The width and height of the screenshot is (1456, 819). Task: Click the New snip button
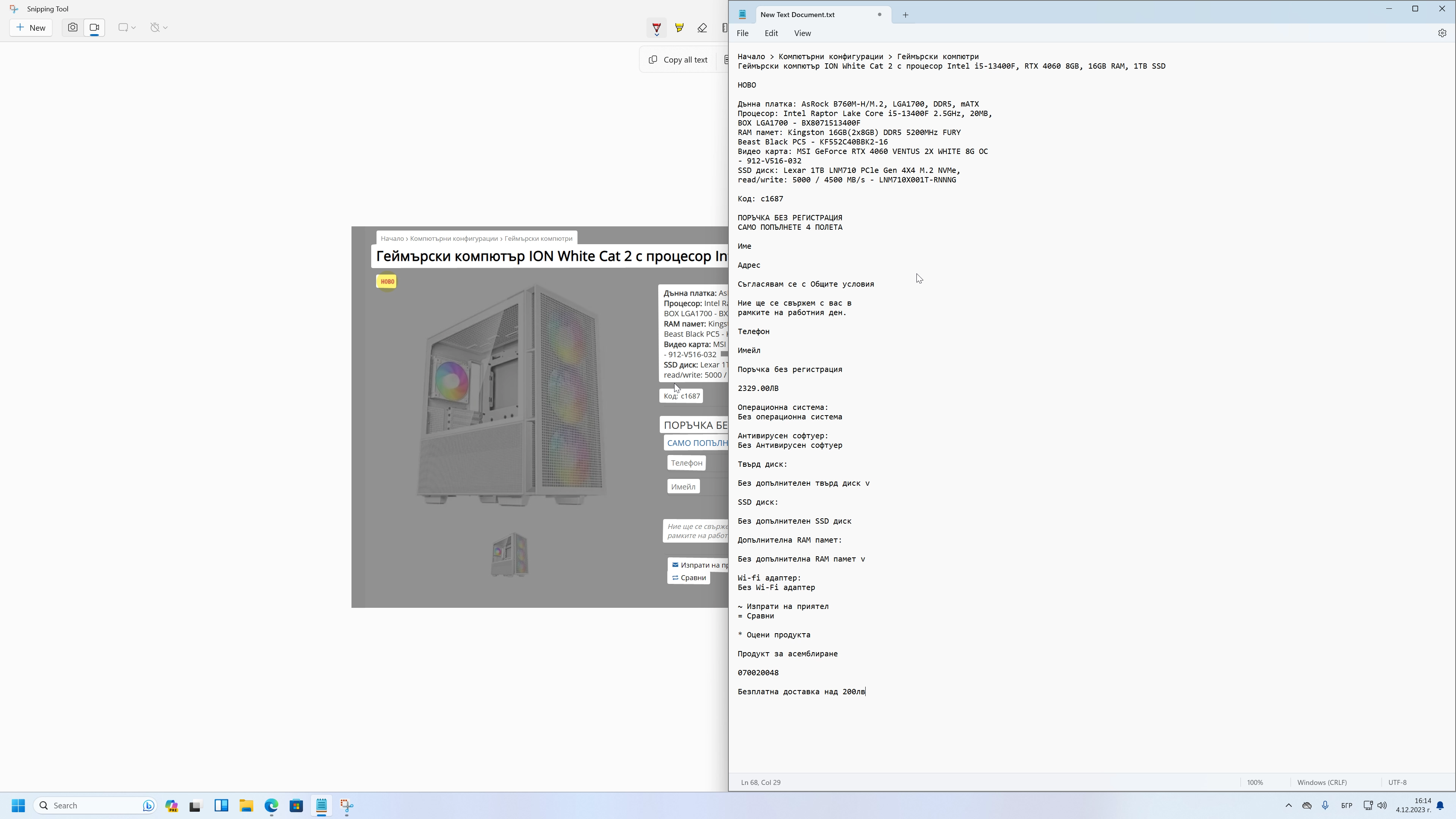[x=31, y=28]
